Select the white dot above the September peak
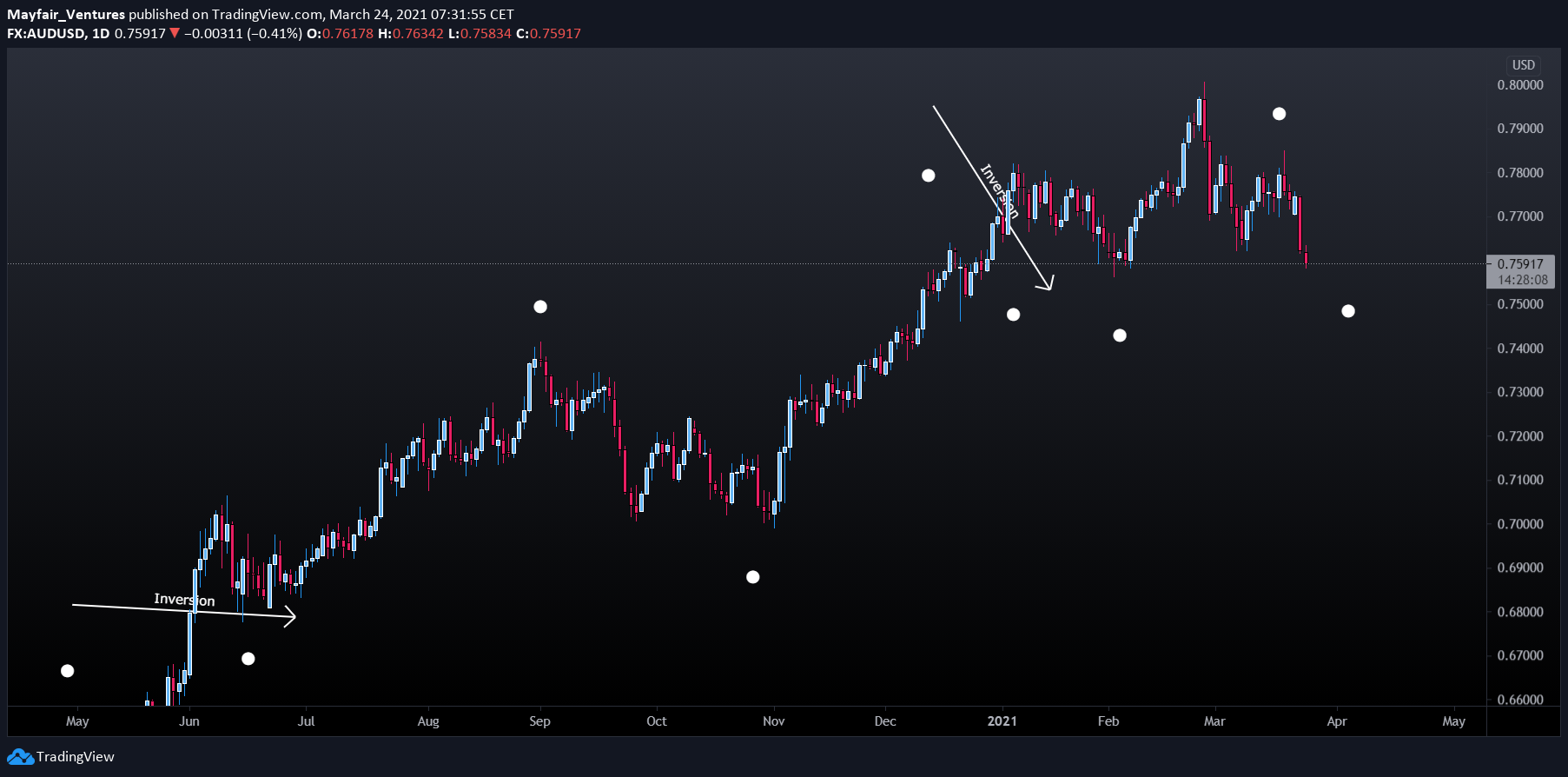Viewport: 1568px width, 777px height. pos(540,307)
